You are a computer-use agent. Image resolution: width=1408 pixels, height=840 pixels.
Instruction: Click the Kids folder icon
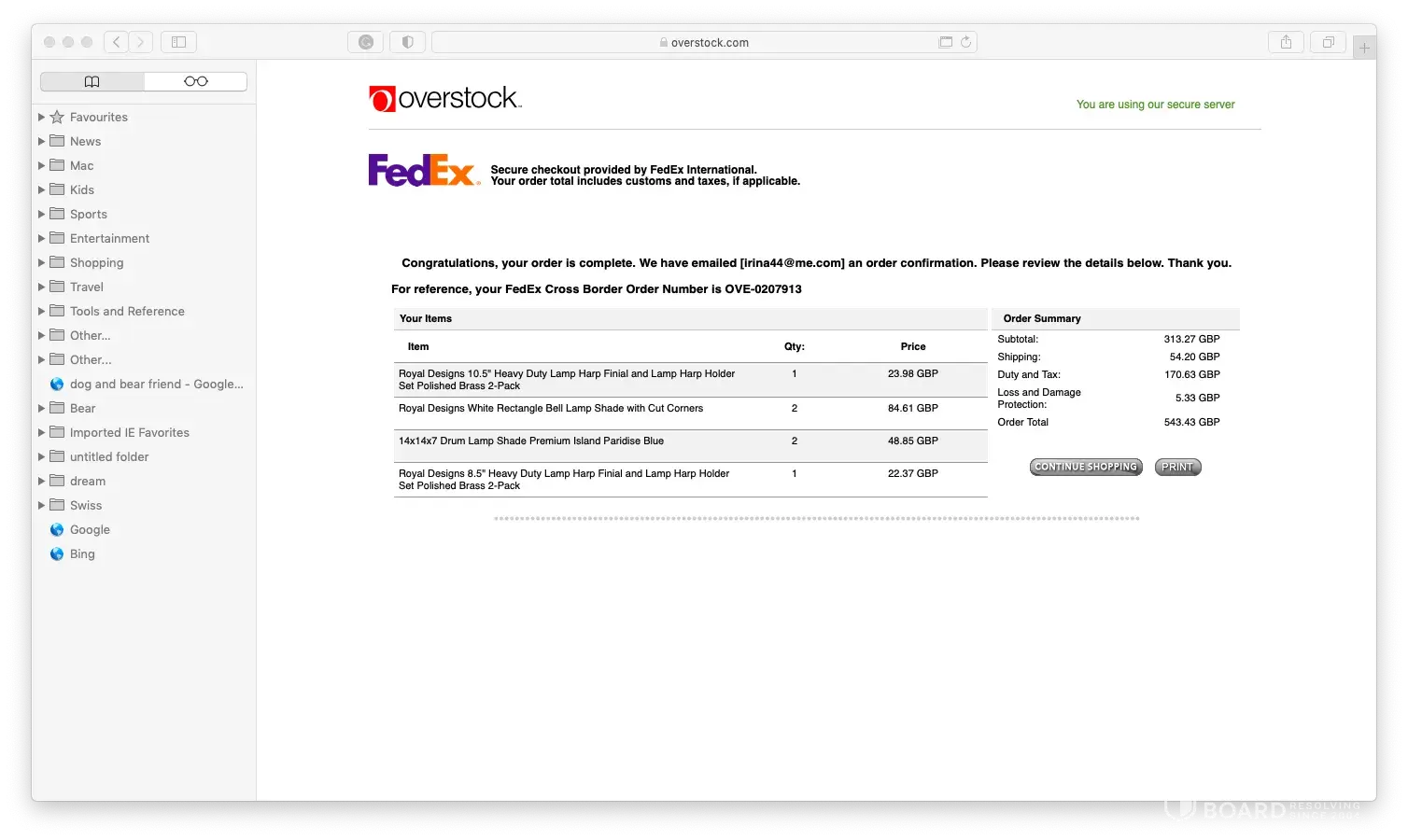tap(57, 189)
